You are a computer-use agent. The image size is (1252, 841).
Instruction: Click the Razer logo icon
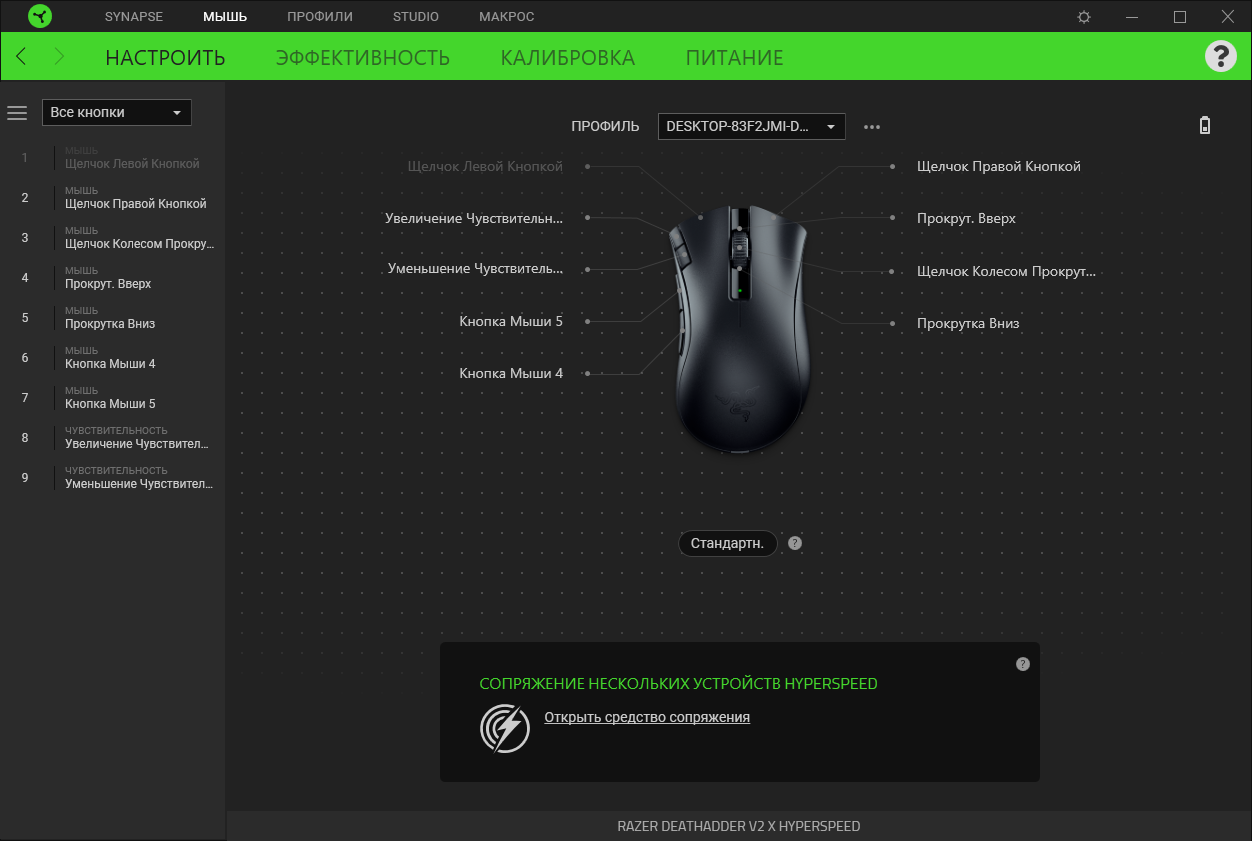click(39, 17)
